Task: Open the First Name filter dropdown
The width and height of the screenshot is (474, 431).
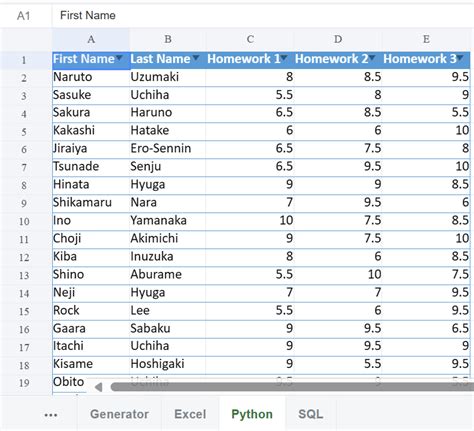Action: (119, 58)
